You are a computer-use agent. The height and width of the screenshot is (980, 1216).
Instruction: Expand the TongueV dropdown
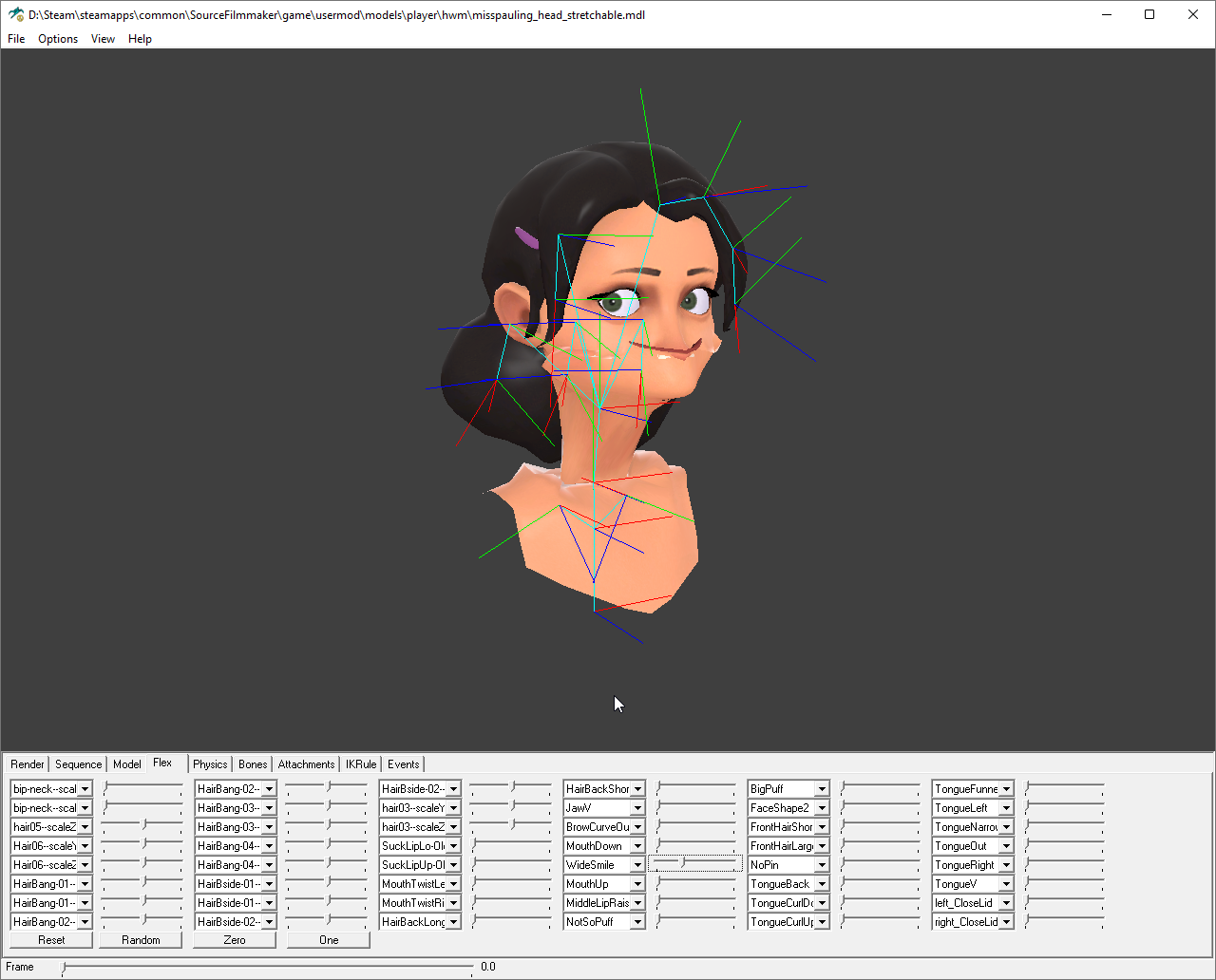pyautogui.click(x=1006, y=884)
